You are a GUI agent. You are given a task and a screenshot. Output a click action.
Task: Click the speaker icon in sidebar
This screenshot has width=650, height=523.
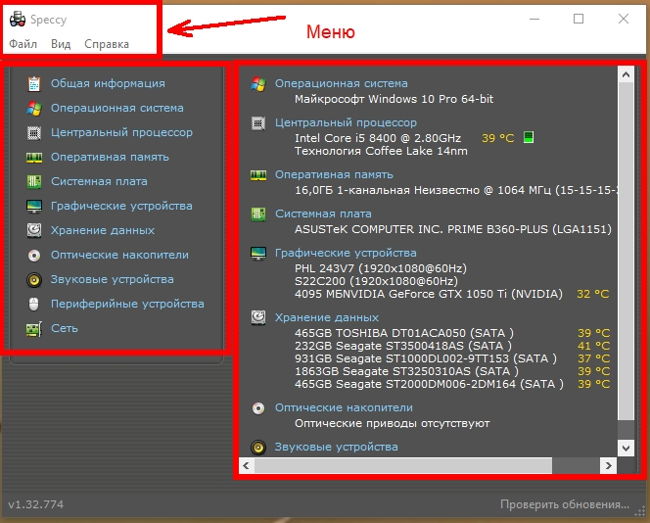tap(34, 280)
